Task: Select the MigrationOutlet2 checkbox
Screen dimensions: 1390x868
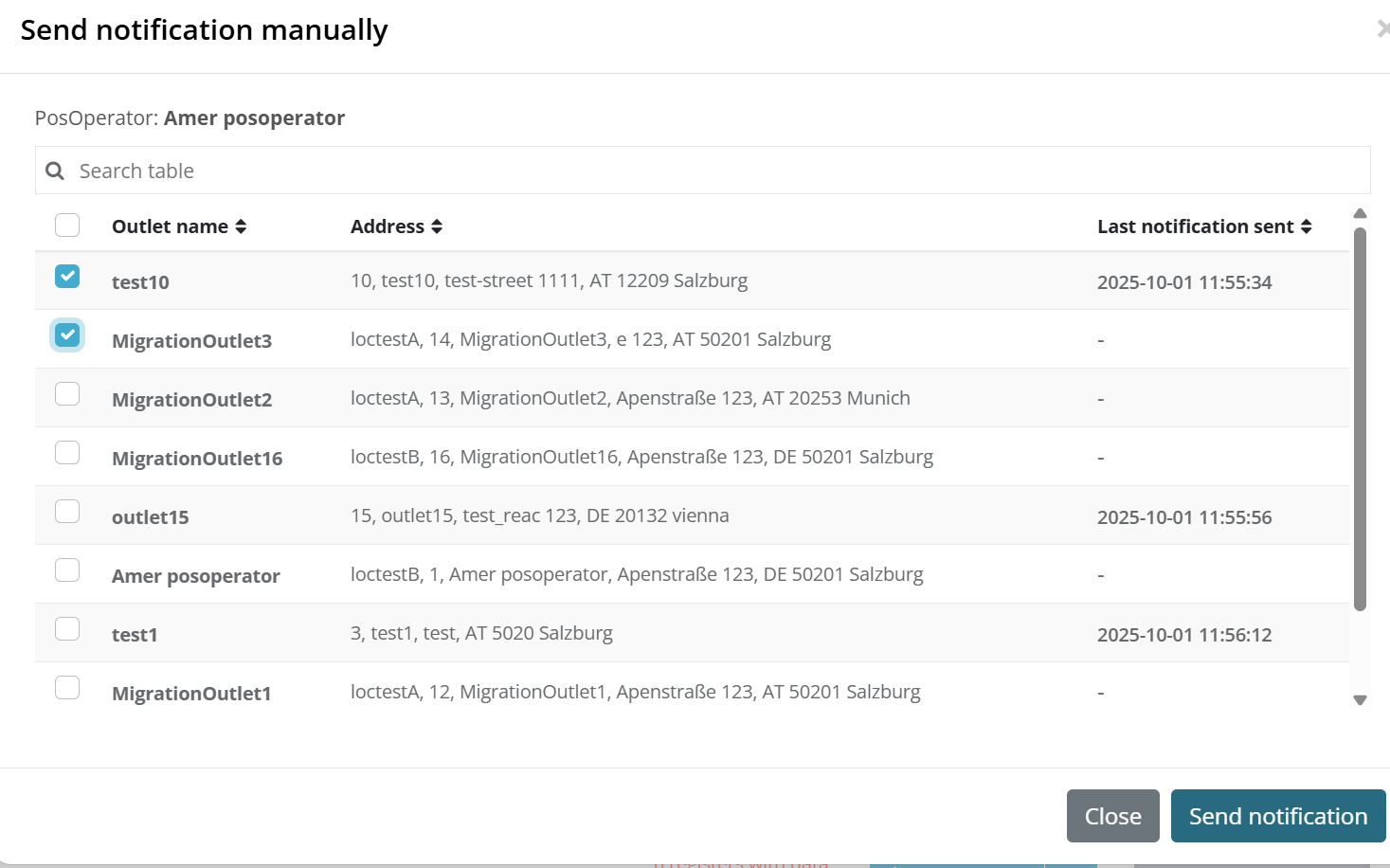Action: coord(67,394)
